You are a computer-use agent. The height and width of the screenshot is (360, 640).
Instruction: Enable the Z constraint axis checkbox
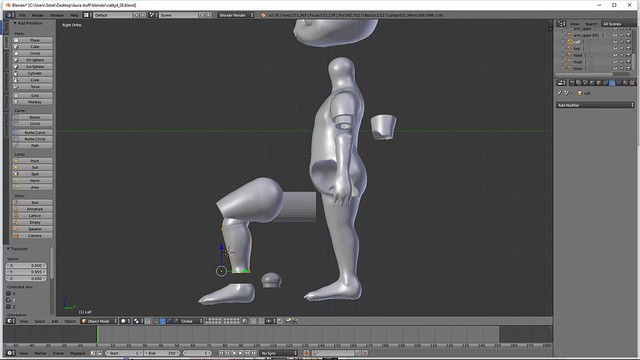coord(9,306)
